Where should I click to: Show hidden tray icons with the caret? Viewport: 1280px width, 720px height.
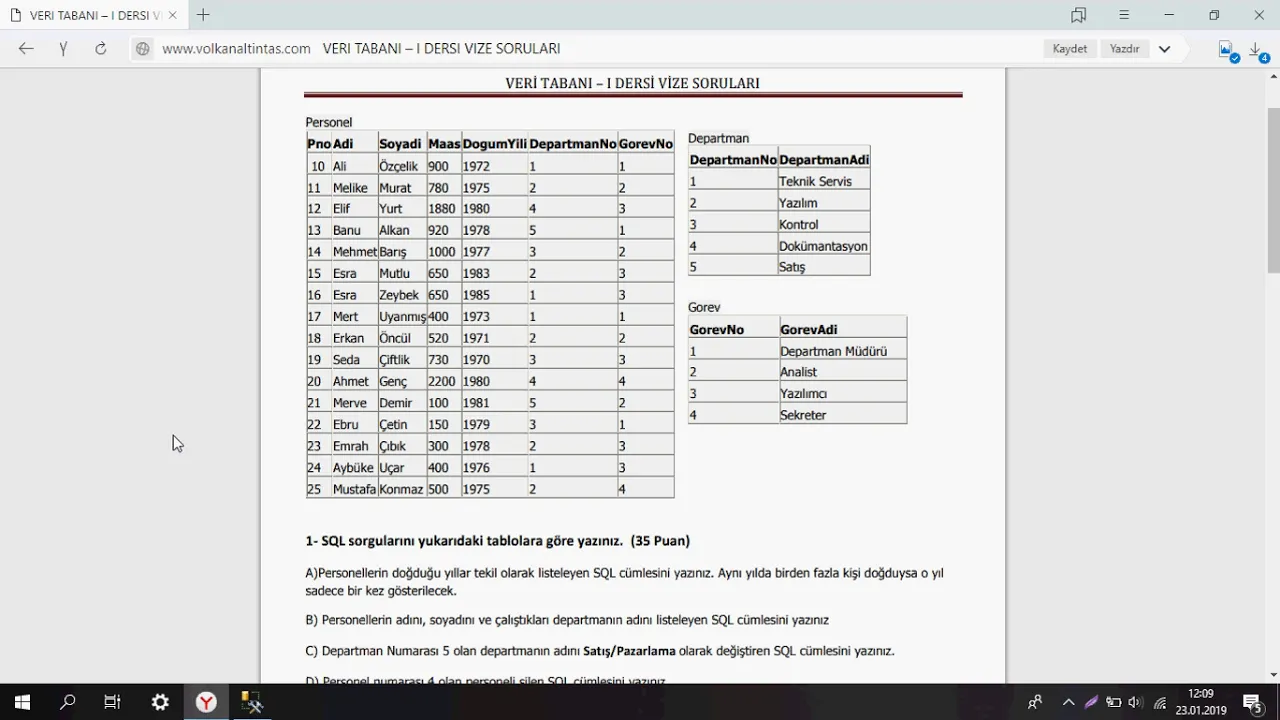[1068, 702]
